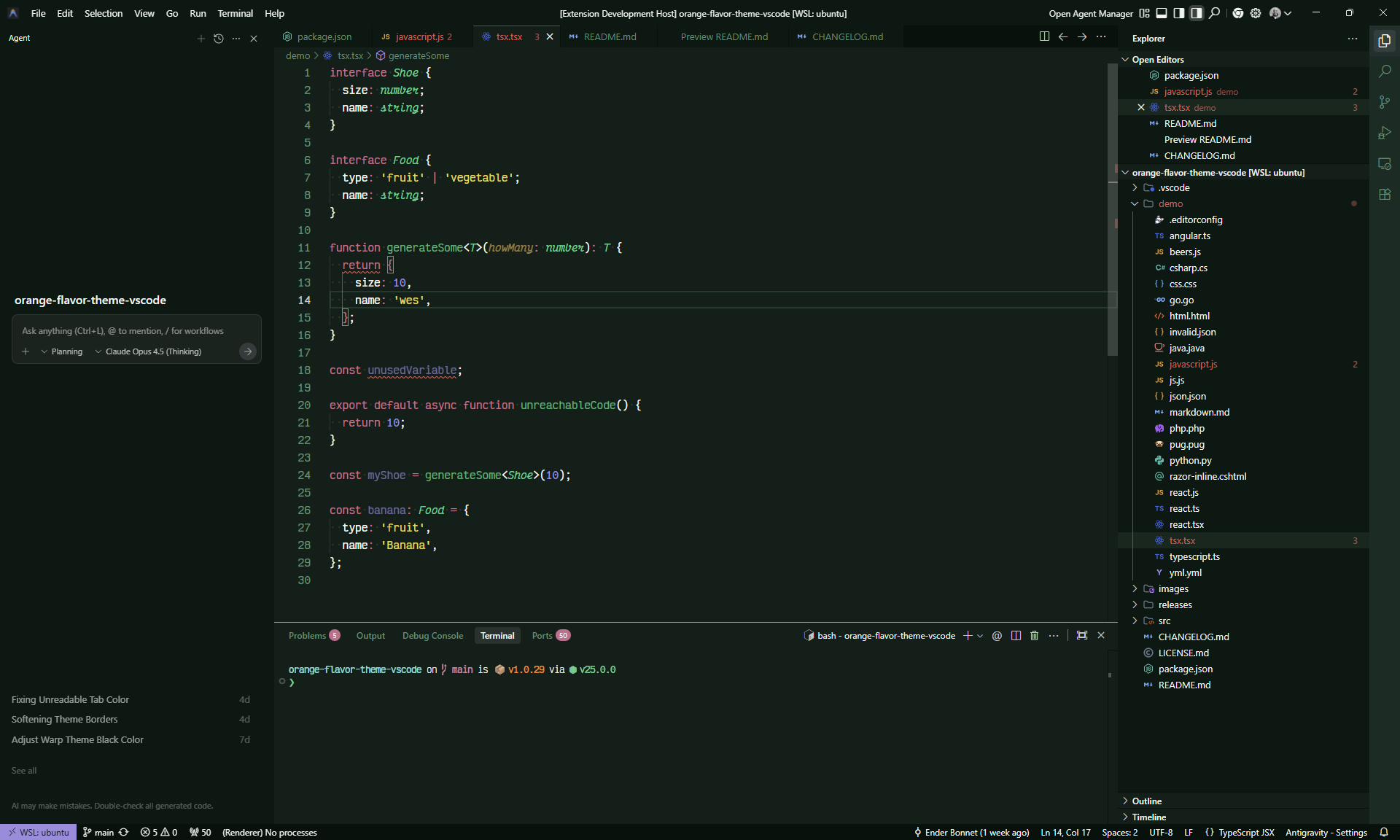This screenshot has height=840, width=1400.
Task: Navigate back in editor
Action: pyautogui.click(x=1063, y=36)
